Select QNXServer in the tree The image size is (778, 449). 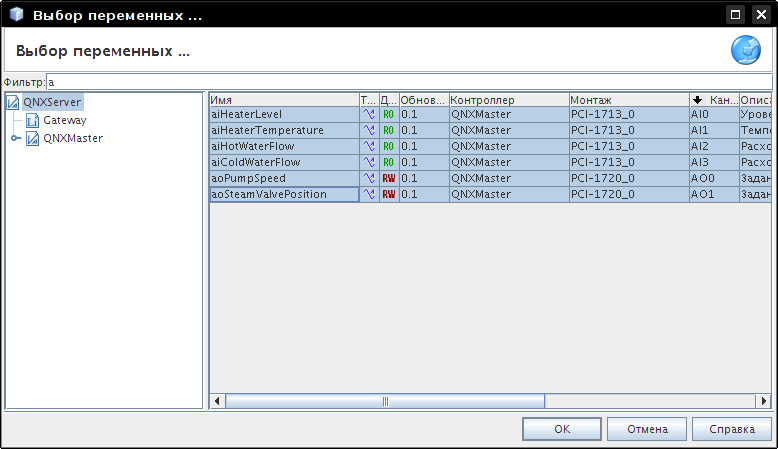tap(52, 102)
